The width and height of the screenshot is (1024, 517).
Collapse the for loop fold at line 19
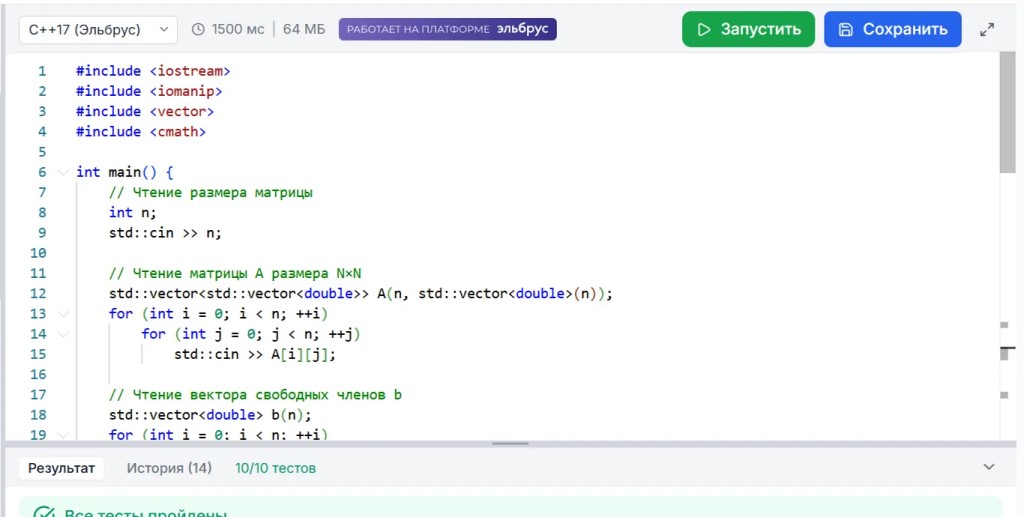tap(63, 434)
